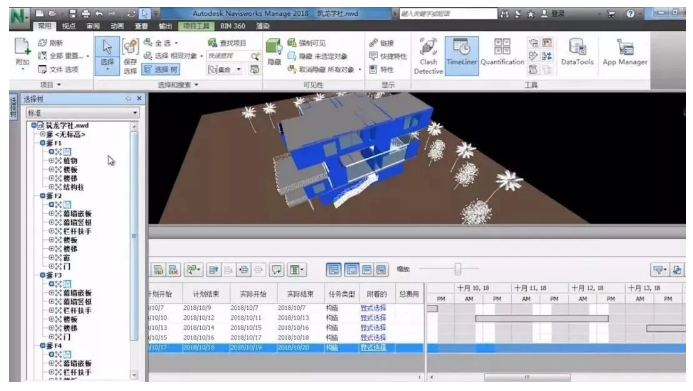Open the Selection Tree mode (标准) dropdown

click(x=82, y=113)
